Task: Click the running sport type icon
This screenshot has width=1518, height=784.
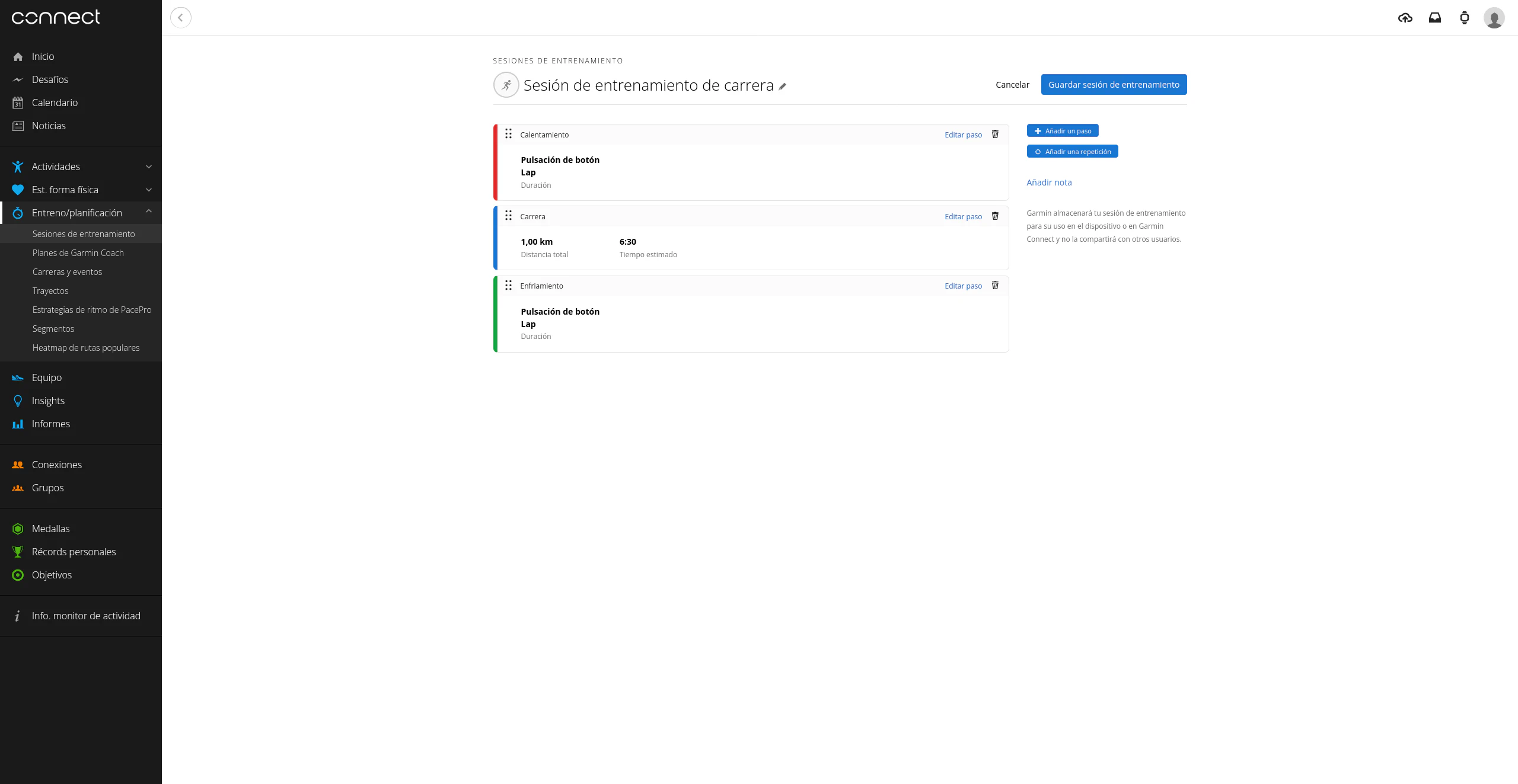Action: 506,85
